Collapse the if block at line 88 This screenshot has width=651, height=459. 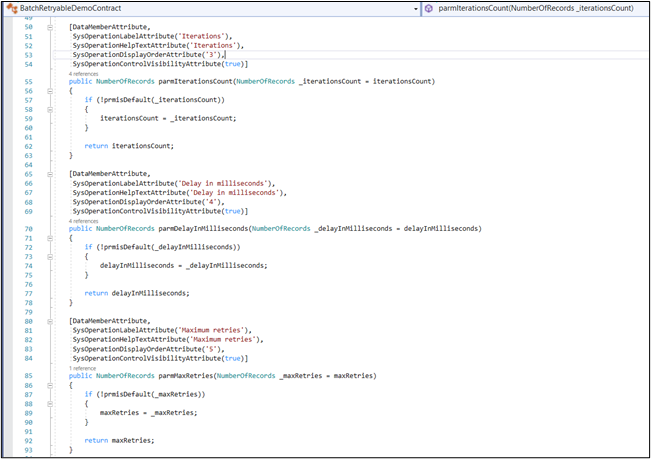[x=50, y=403]
